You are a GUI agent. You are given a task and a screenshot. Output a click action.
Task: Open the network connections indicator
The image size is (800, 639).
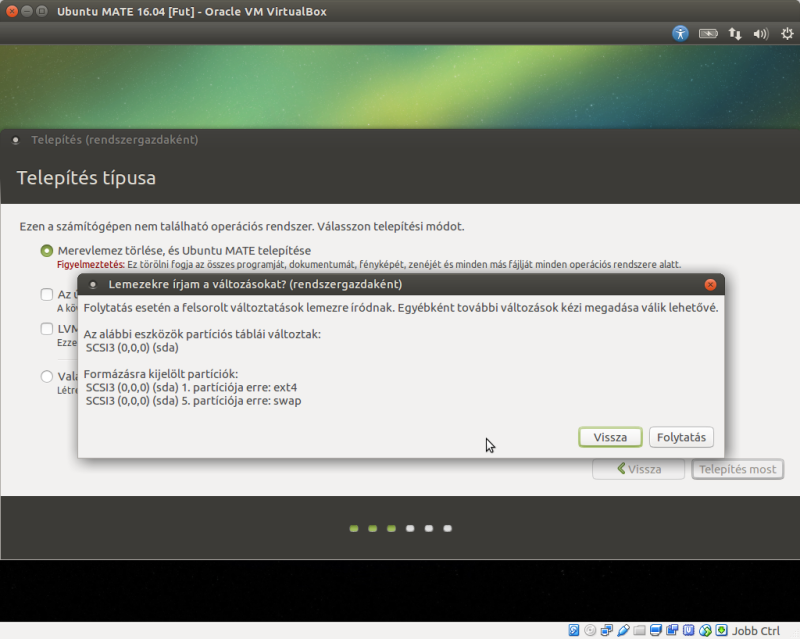[735, 34]
